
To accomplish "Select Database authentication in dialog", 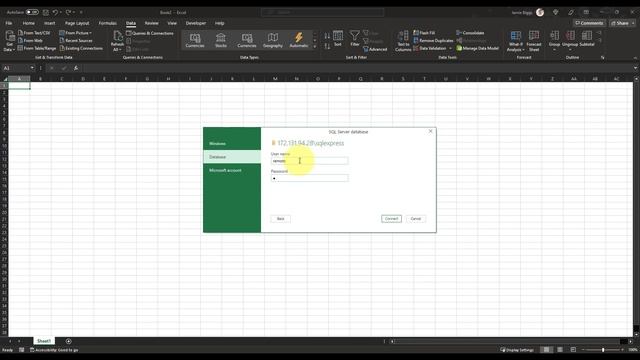I will point(232,157).
